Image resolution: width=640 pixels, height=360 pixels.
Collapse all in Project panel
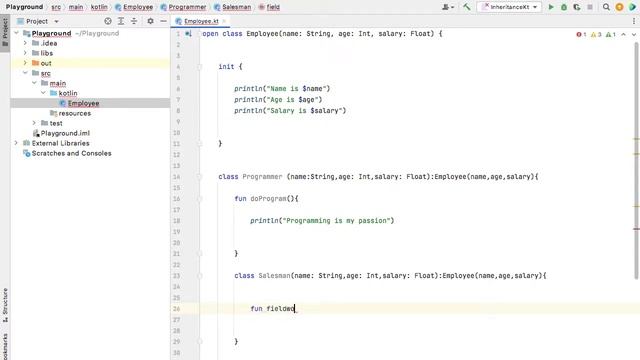pos(134,21)
